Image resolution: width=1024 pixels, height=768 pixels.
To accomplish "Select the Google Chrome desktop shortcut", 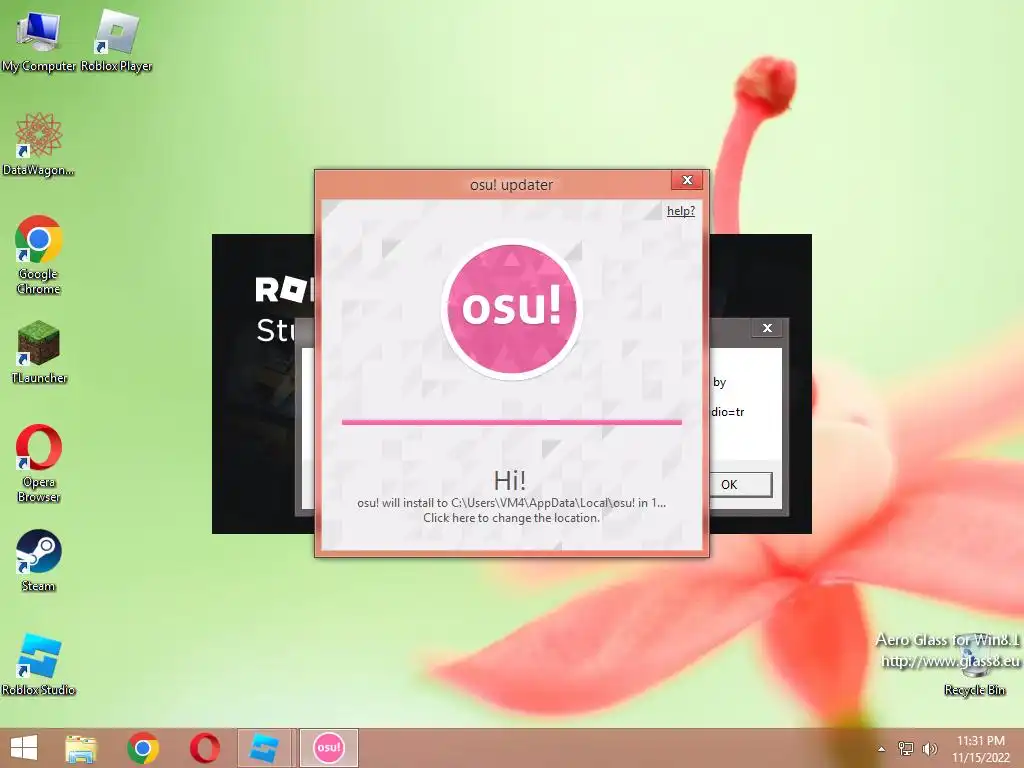I will coord(39,255).
